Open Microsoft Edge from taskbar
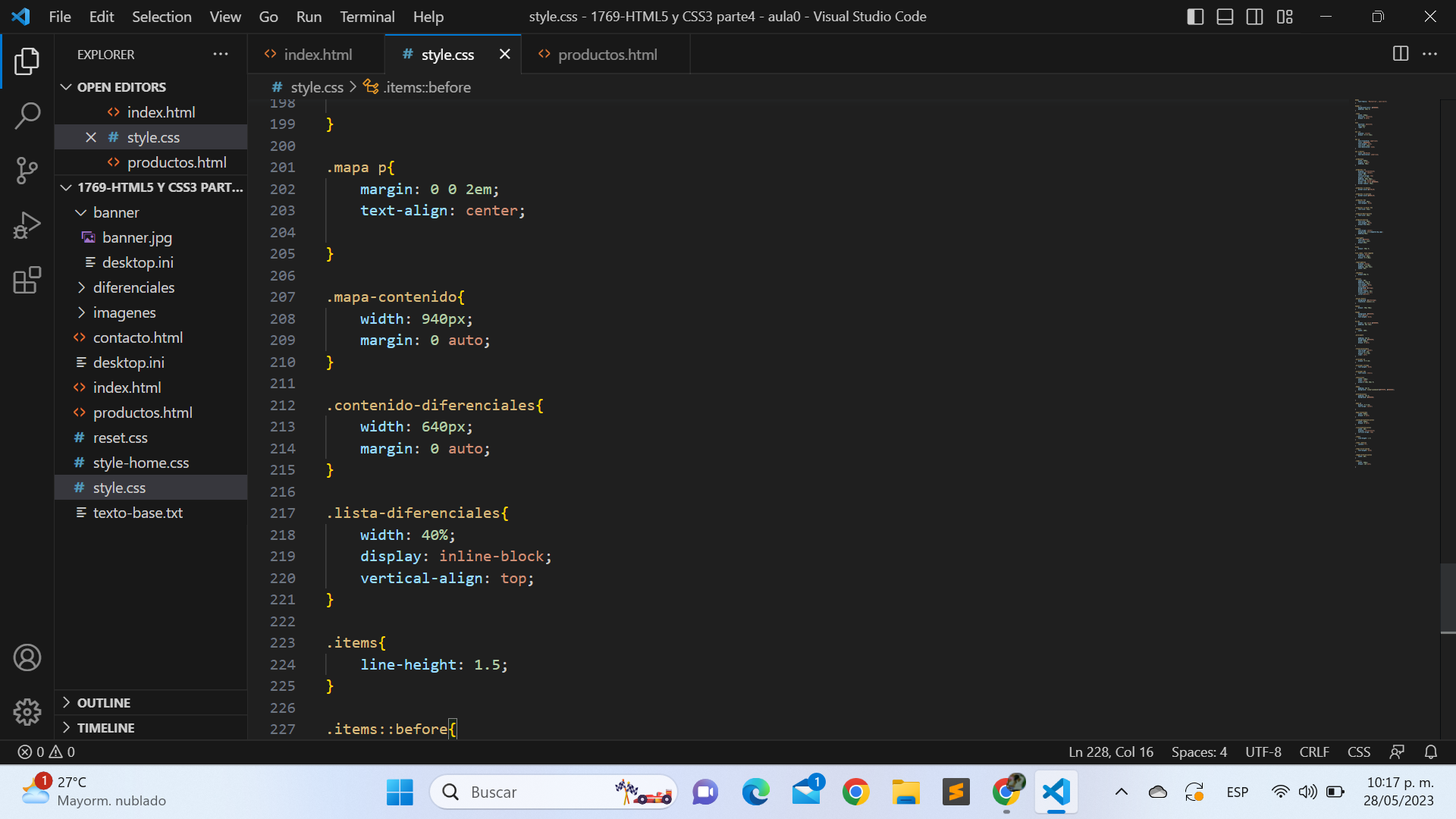This screenshot has width=1456, height=819. 755,792
